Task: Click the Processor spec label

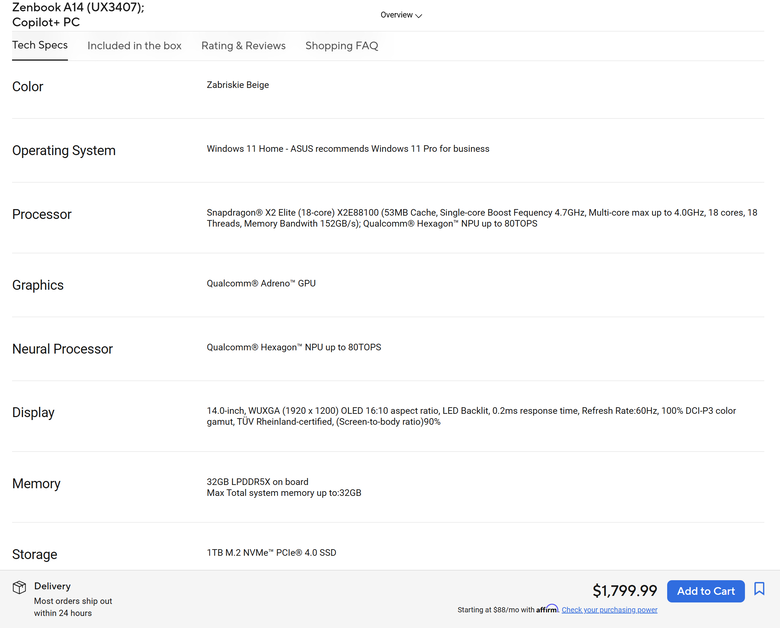Action: (42, 214)
